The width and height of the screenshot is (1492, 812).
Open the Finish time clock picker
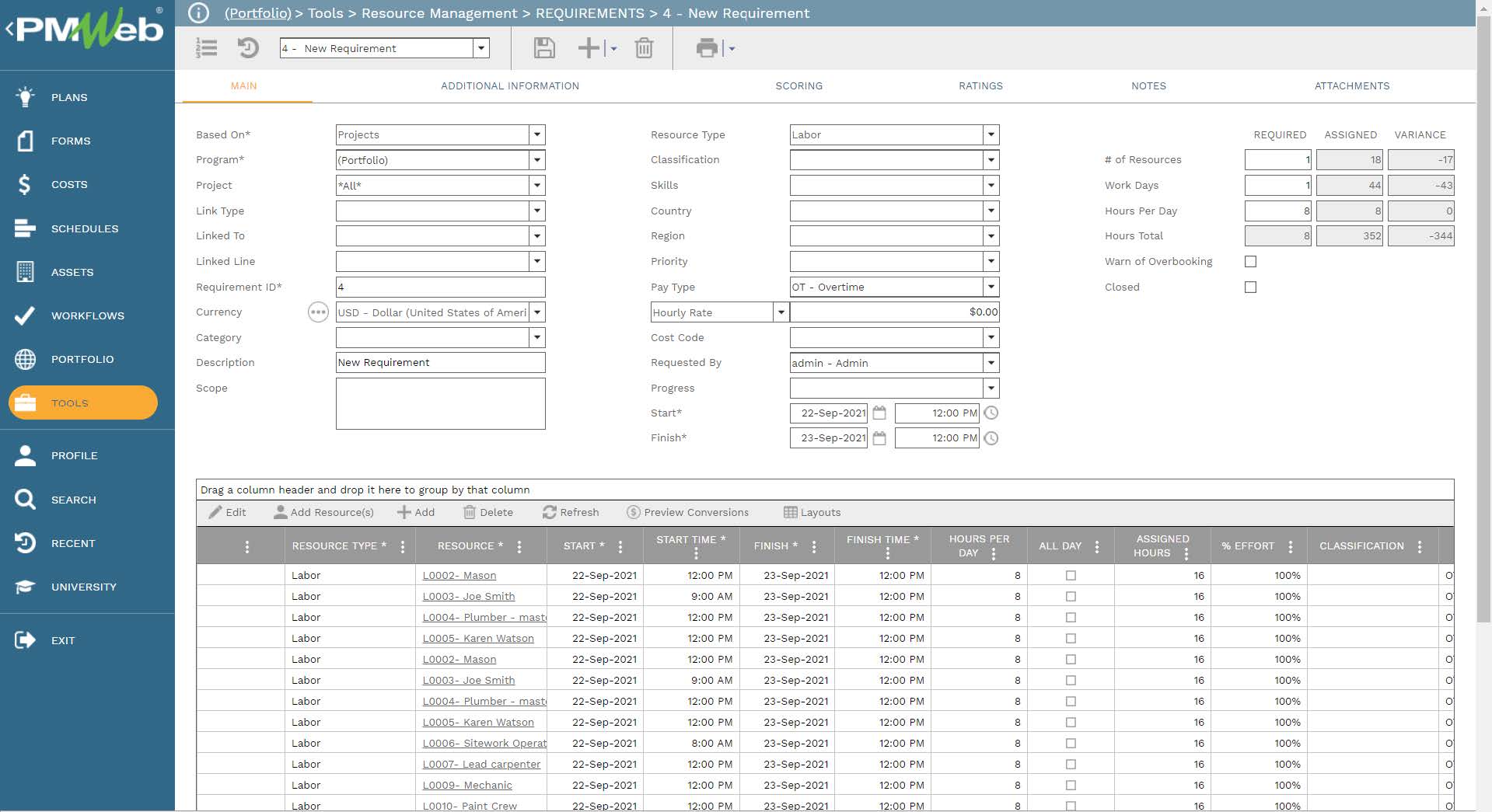[991, 438]
